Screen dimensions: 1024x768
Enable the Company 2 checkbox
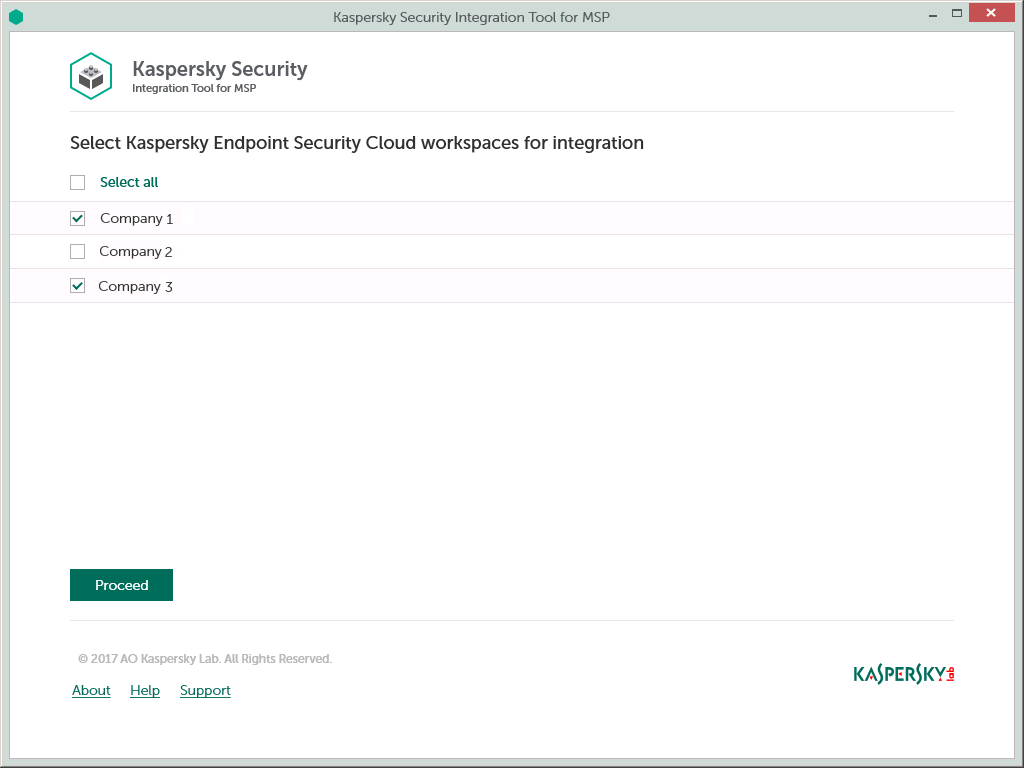tap(78, 252)
